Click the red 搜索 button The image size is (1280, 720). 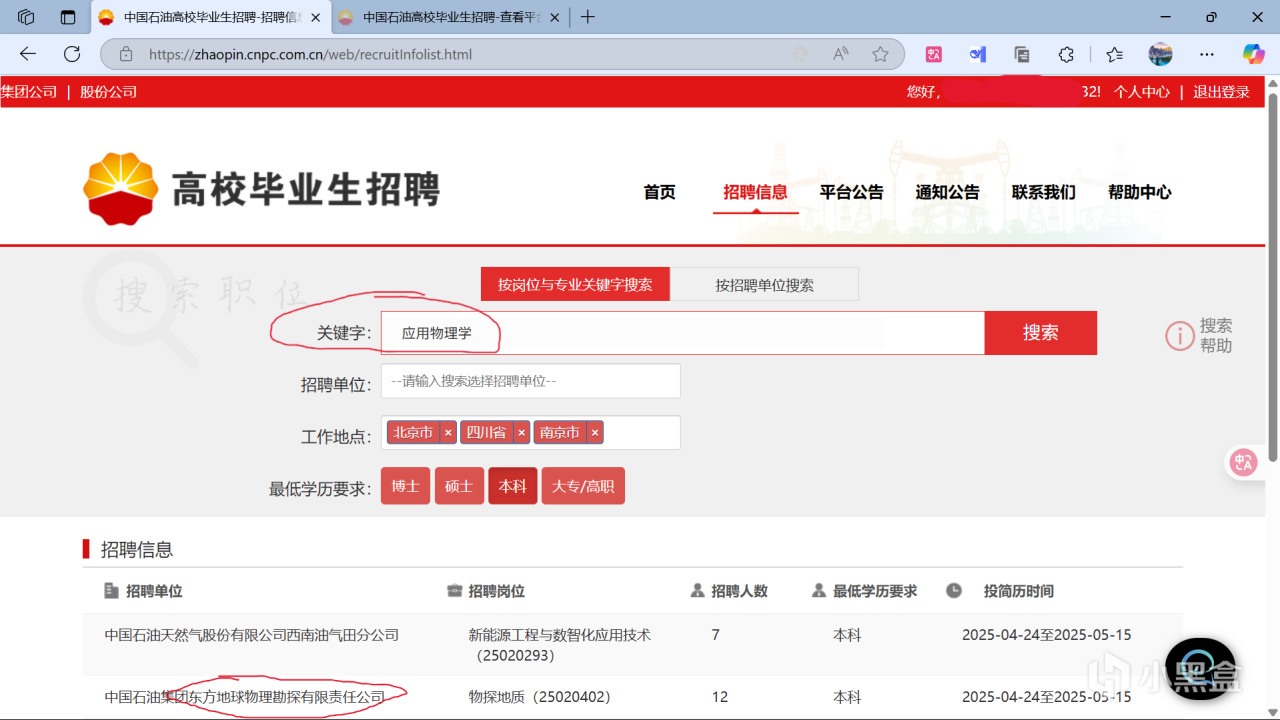1041,333
